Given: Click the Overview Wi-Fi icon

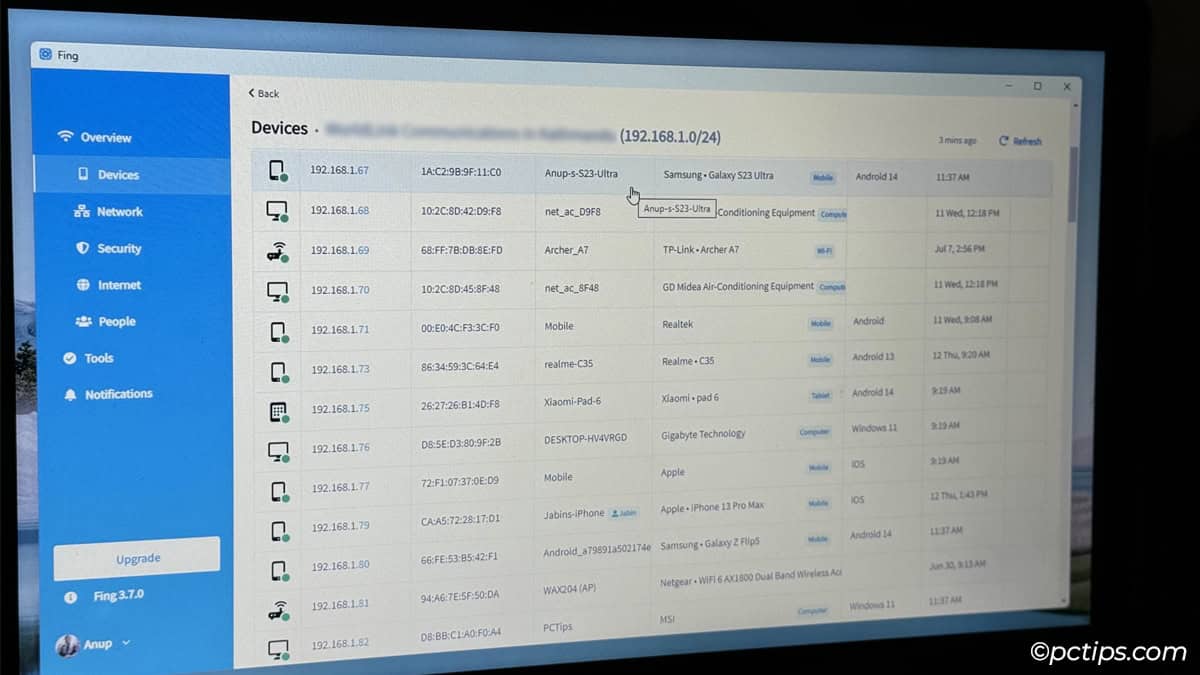Looking at the screenshot, I should pyautogui.click(x=65, y=137).
